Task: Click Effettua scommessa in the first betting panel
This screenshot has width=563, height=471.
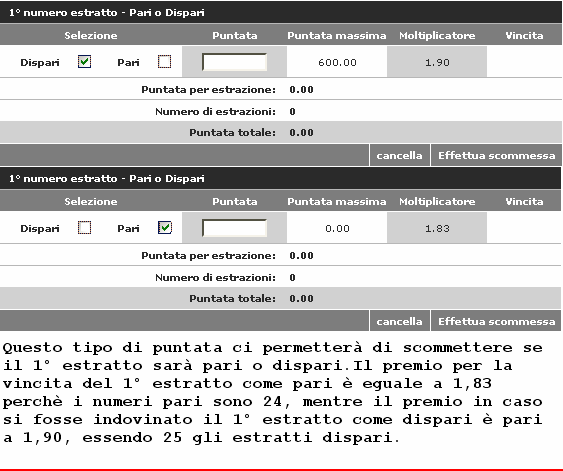Action: click(497, 155)
